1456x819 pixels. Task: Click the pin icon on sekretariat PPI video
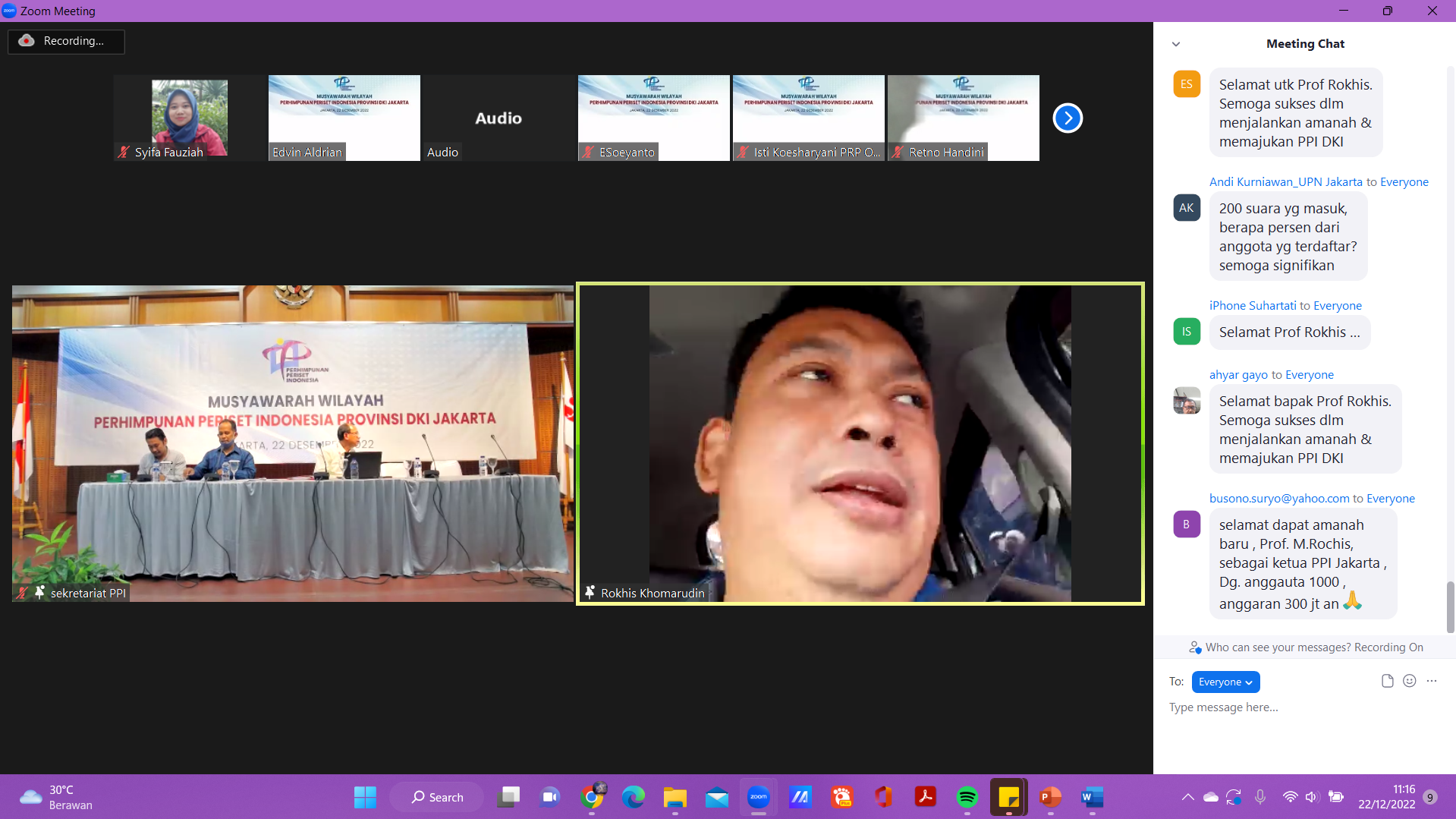click(x=39, y=592)
